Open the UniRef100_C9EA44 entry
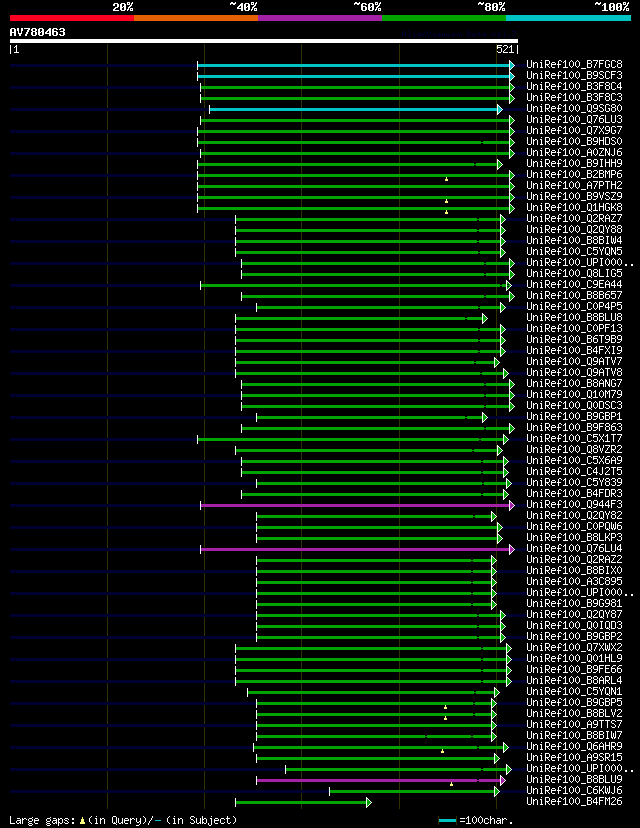The height and width of the screenshot is (828, 640). point(575,285)
